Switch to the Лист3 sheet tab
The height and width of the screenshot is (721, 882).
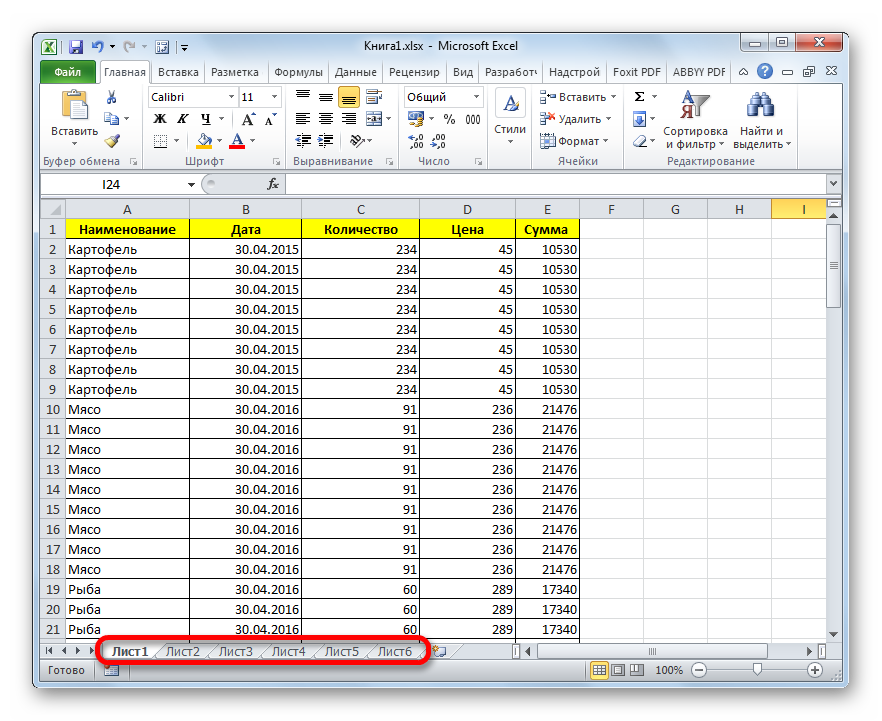pos(236,651)
